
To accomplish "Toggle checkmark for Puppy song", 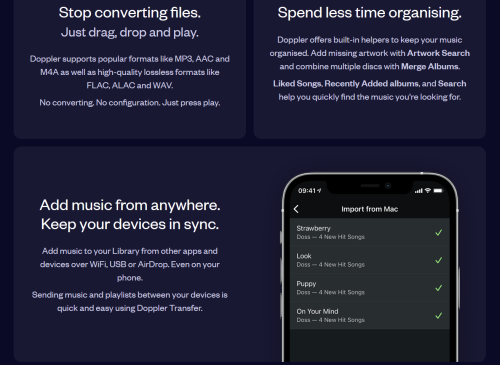I will tap(439, 288).
